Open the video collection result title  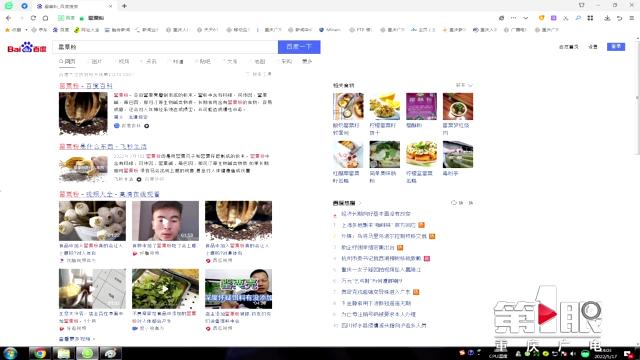click(x=109, y=194)
